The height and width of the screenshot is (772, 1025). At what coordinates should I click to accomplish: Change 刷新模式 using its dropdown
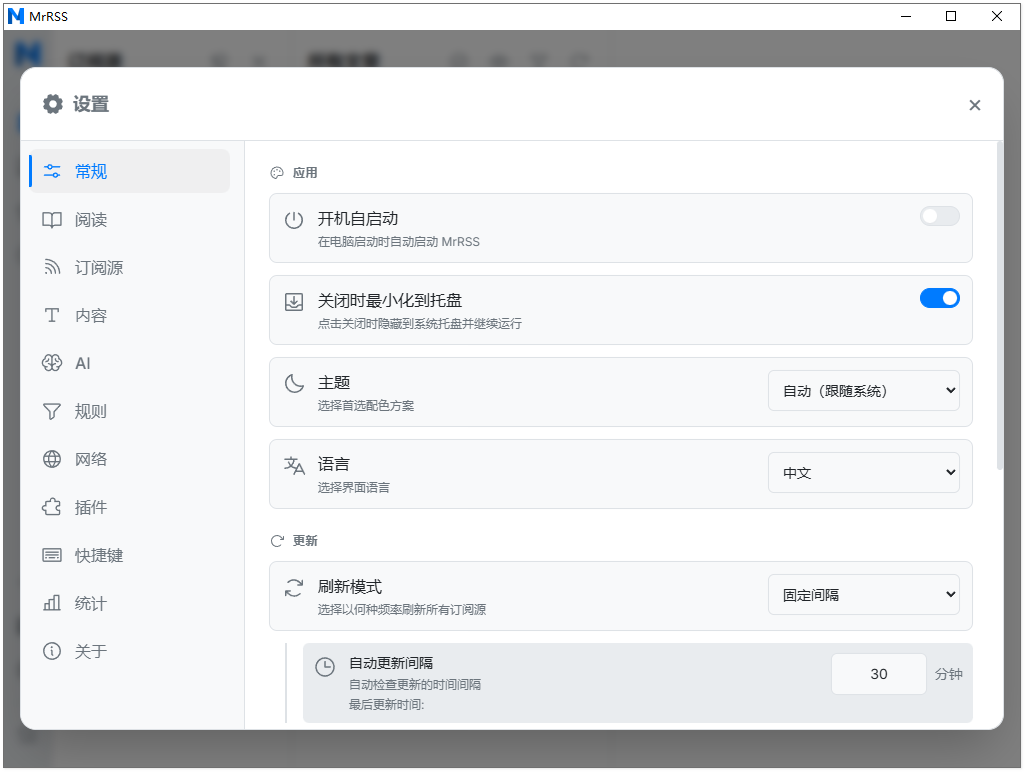pyautogui.click(x=863, y=594)
